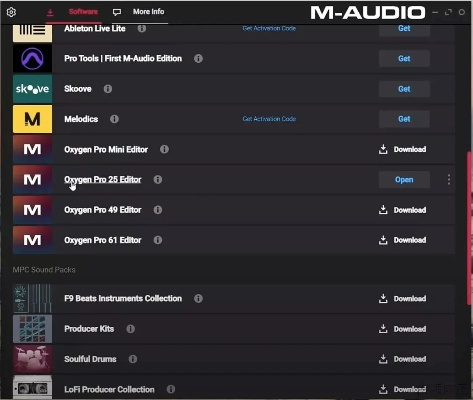The width and height of the screenshot is (473, 400).
Task: Click the vertical scrollbar on the right
Action: [x=469, y=228]
